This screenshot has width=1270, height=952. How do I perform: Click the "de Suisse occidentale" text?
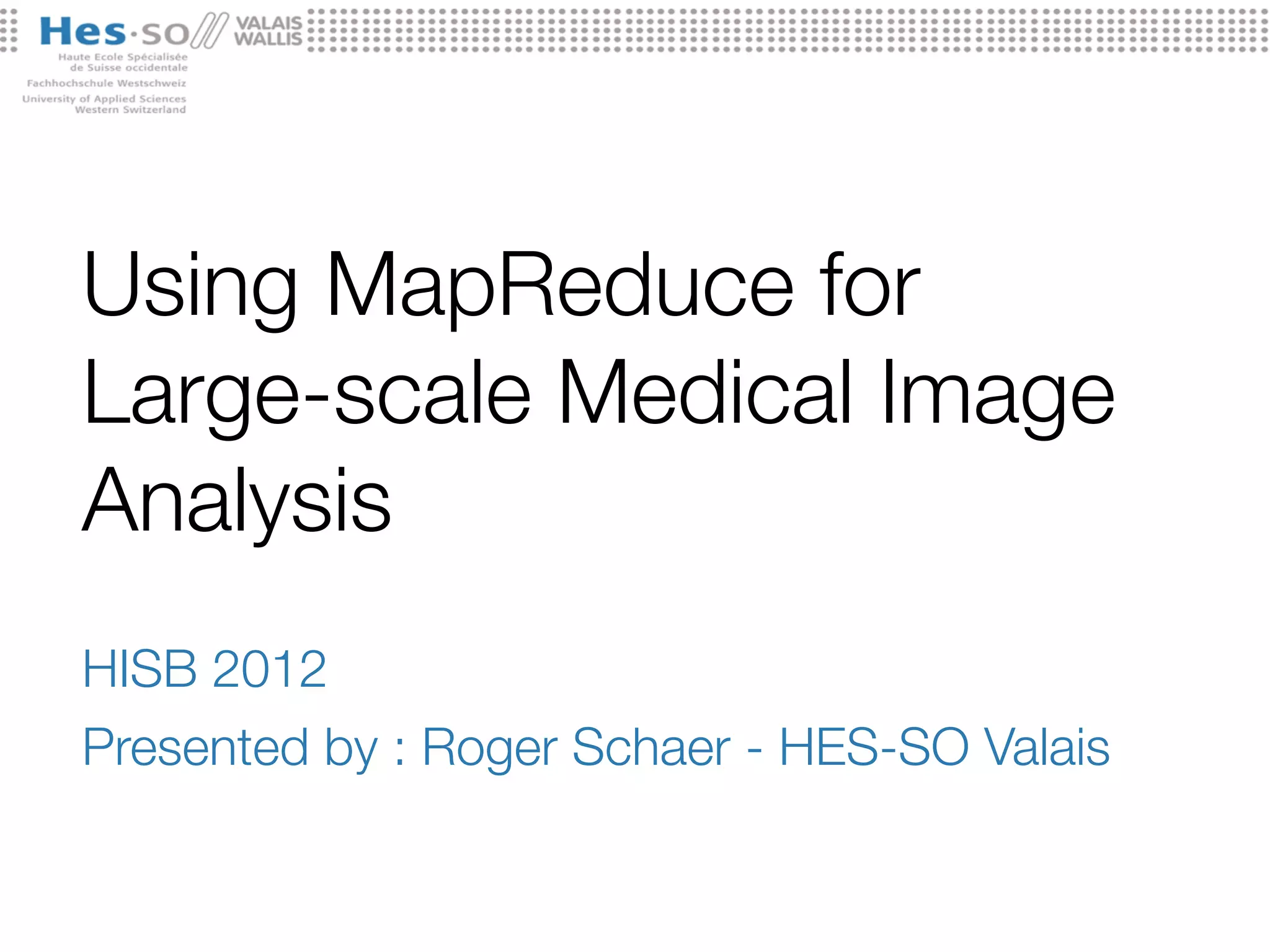pos(128,68)
